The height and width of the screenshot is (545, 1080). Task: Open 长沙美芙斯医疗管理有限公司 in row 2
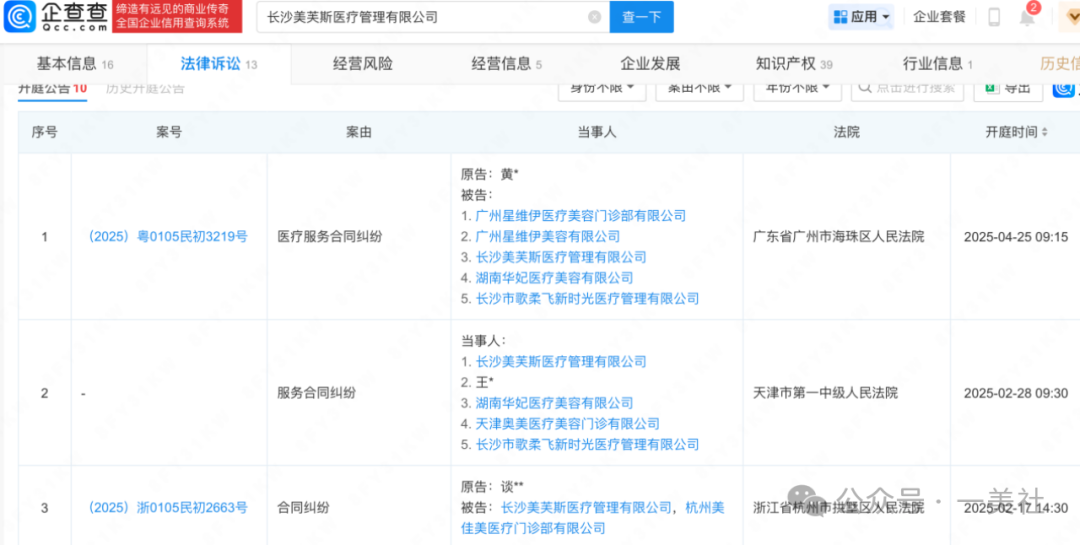click(561, 361)
